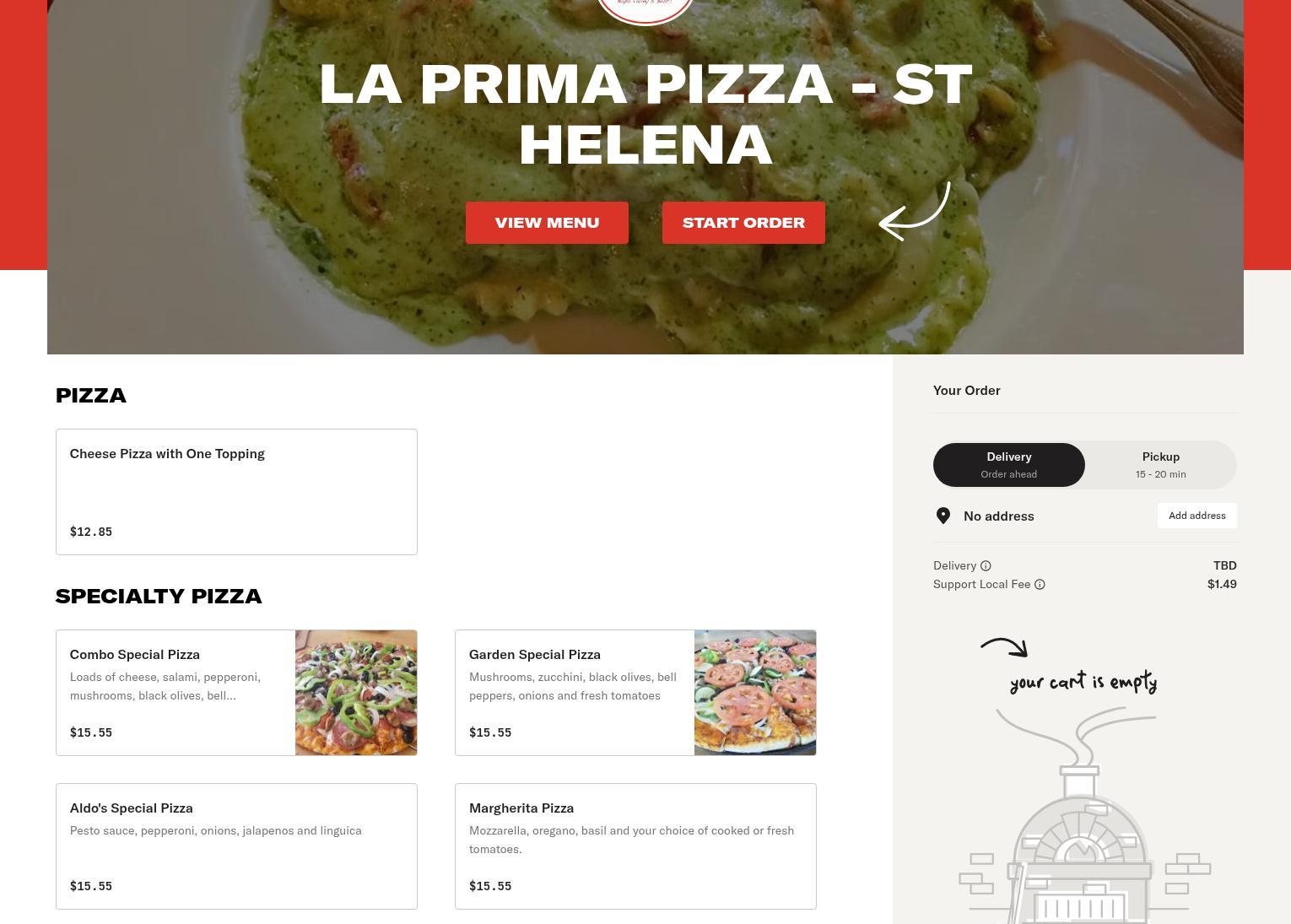The image size is (1291, 924).
Task: Click the PIZZA section heading
Action: point(91,396)
